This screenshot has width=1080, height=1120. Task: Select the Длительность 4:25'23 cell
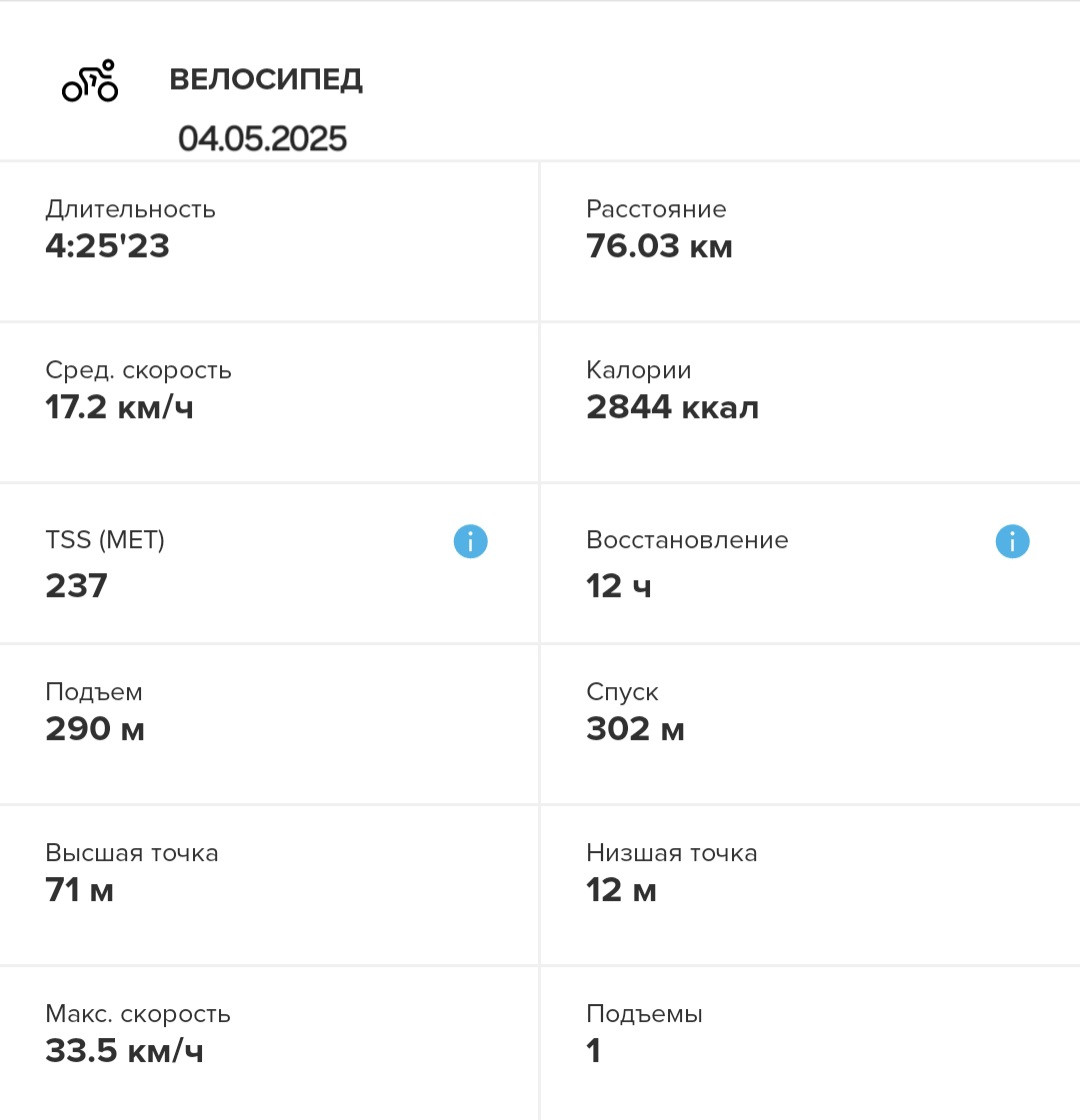click(x=269, y=241)
